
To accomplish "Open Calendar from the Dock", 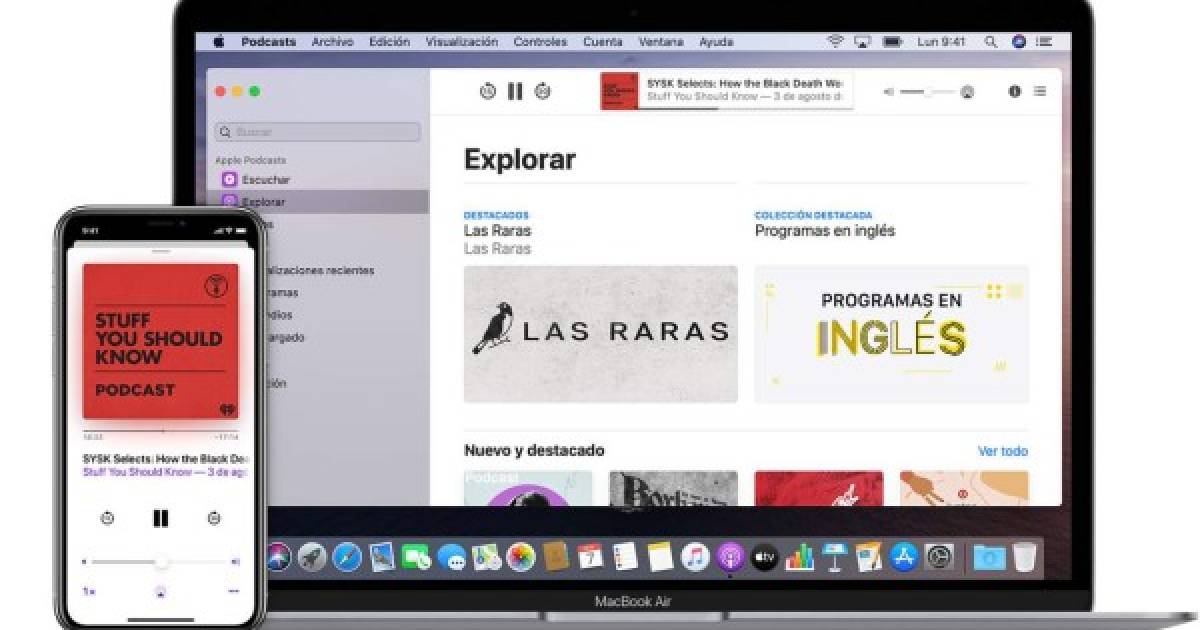I will coord(590,557).
